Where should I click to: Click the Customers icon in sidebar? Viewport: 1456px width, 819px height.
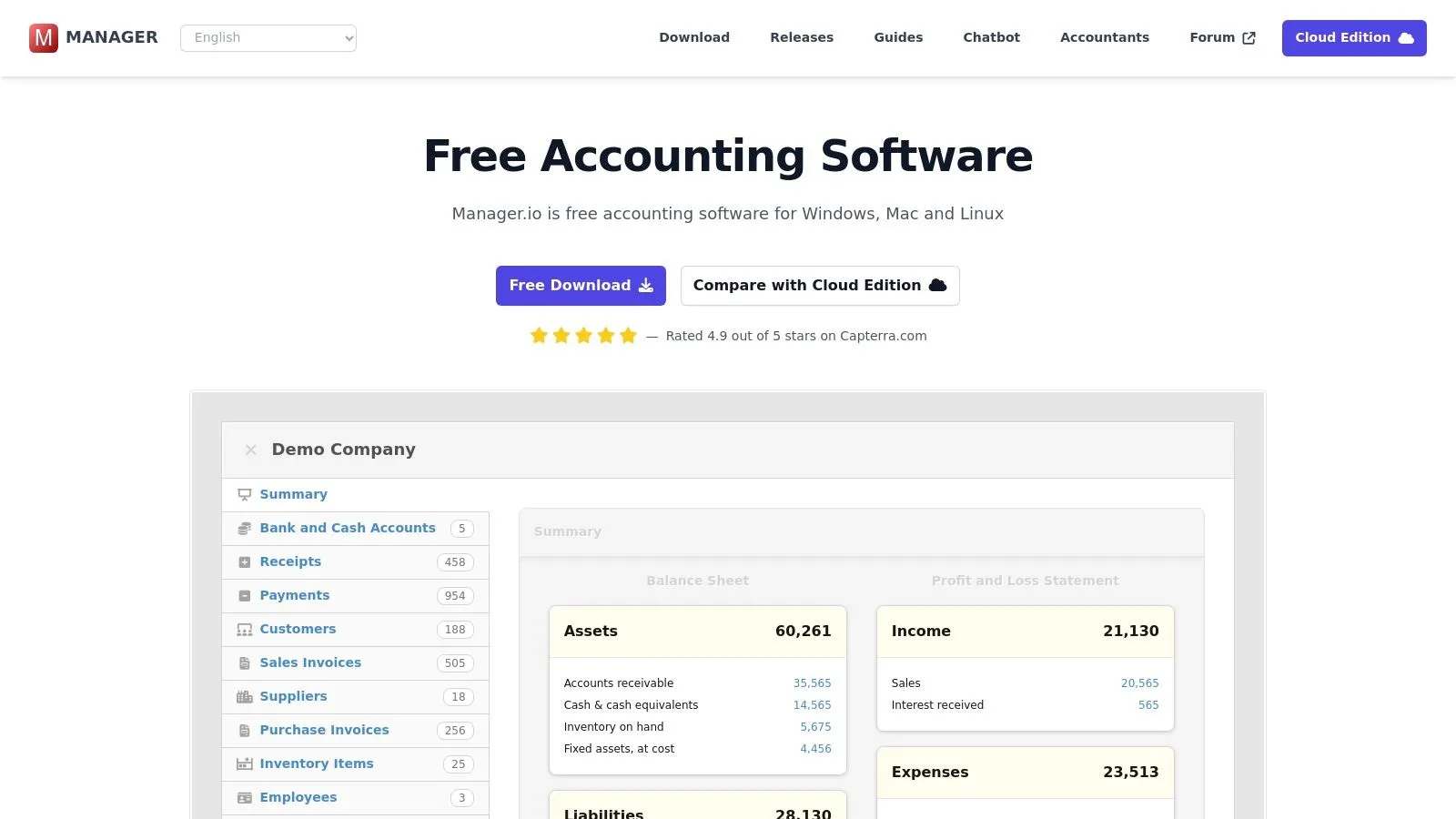click(244, 630)
